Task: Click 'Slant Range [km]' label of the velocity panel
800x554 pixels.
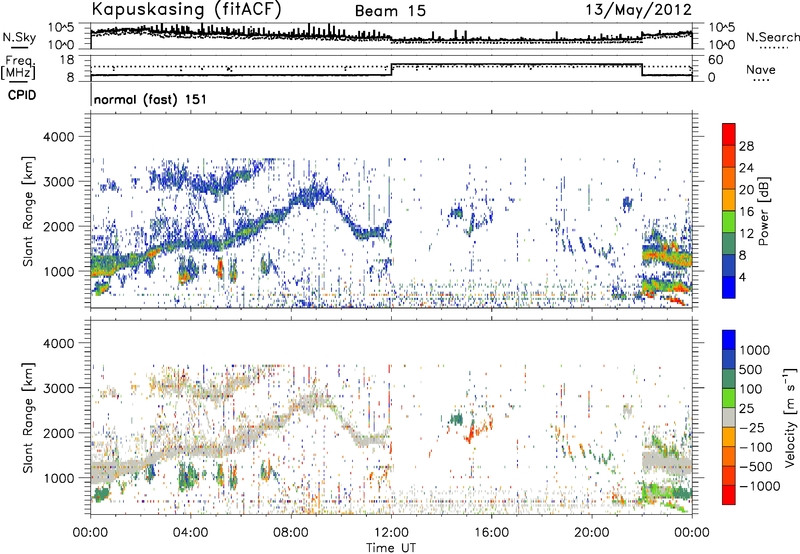Action: coord(28,418)
